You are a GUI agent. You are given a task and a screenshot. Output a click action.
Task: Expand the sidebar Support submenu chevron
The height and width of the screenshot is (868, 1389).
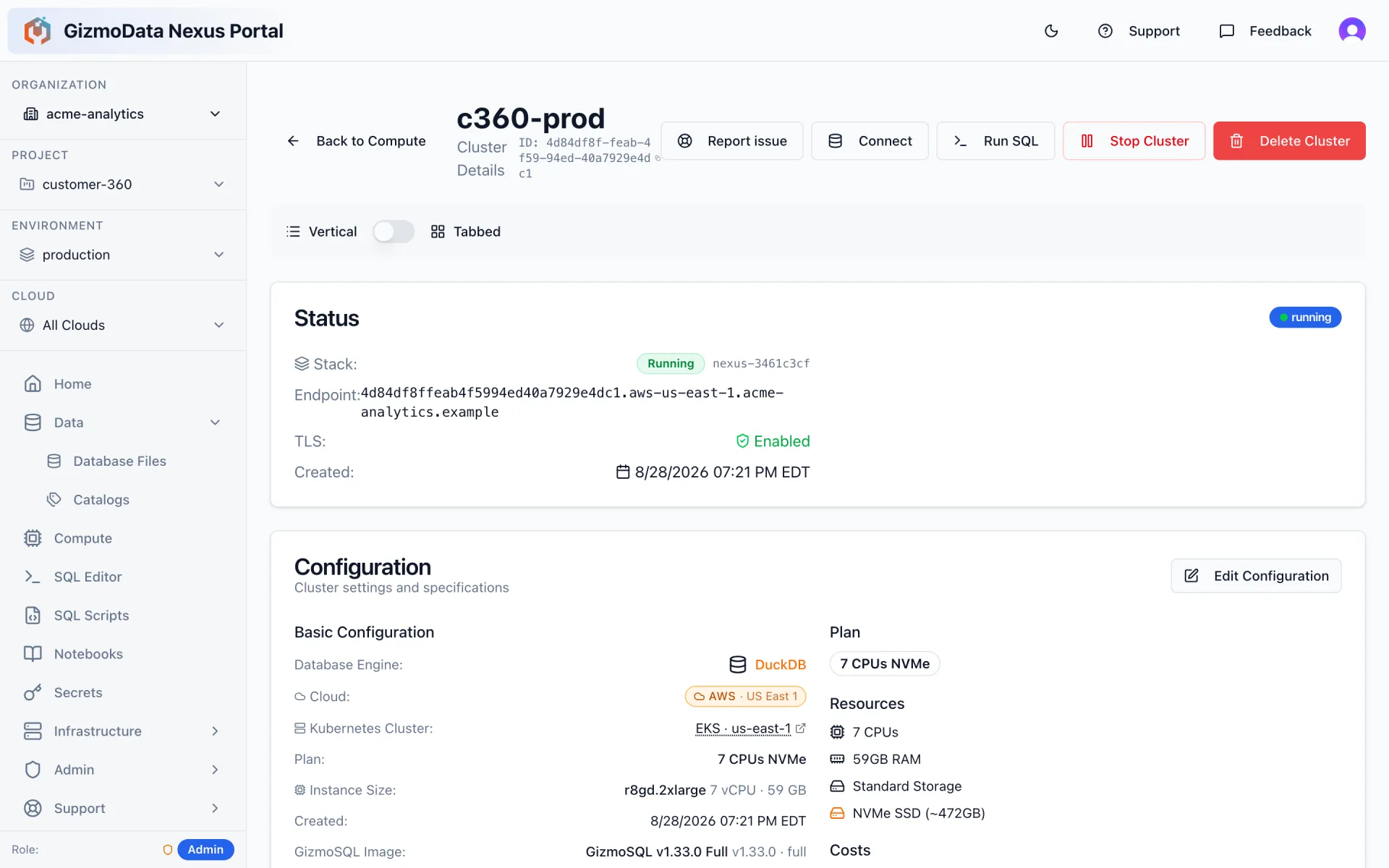[215, 809]
